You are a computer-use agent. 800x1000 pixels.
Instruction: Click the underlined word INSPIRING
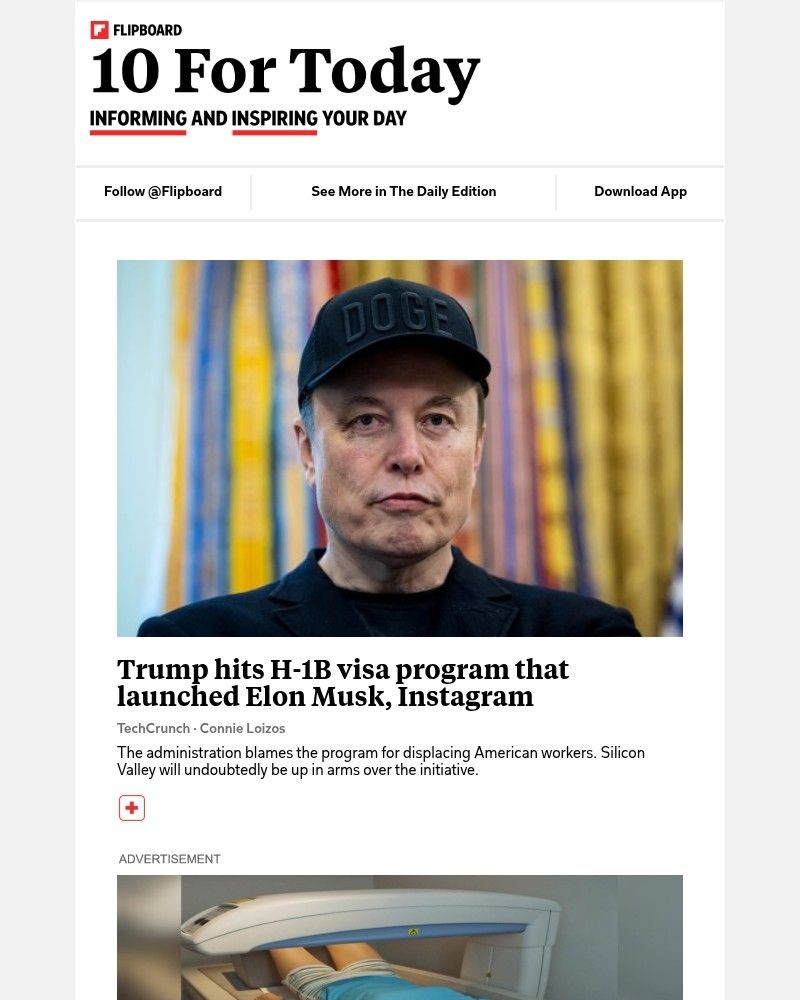tap(274, 118)
